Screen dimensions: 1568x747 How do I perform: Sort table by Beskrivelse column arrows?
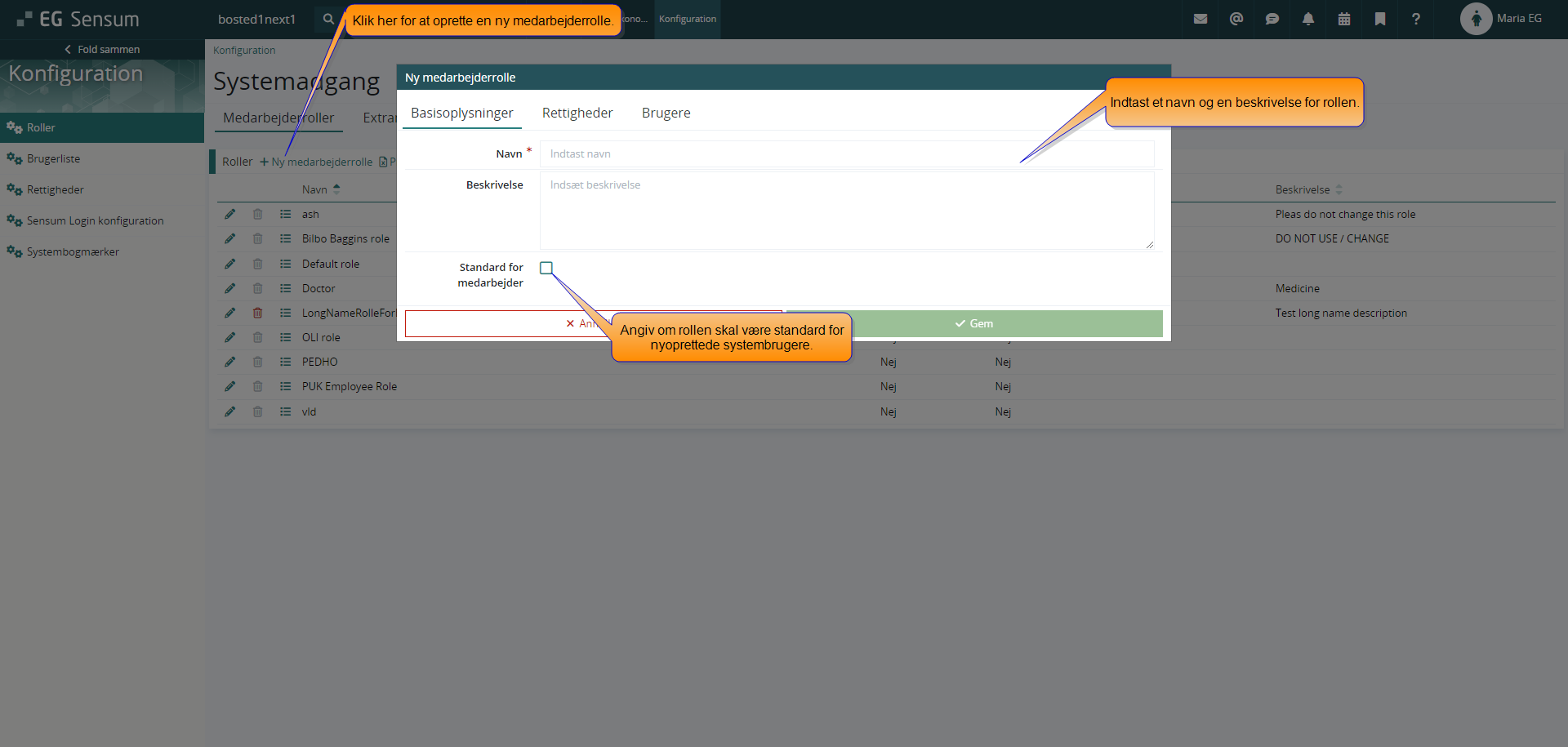[1338, 189]
